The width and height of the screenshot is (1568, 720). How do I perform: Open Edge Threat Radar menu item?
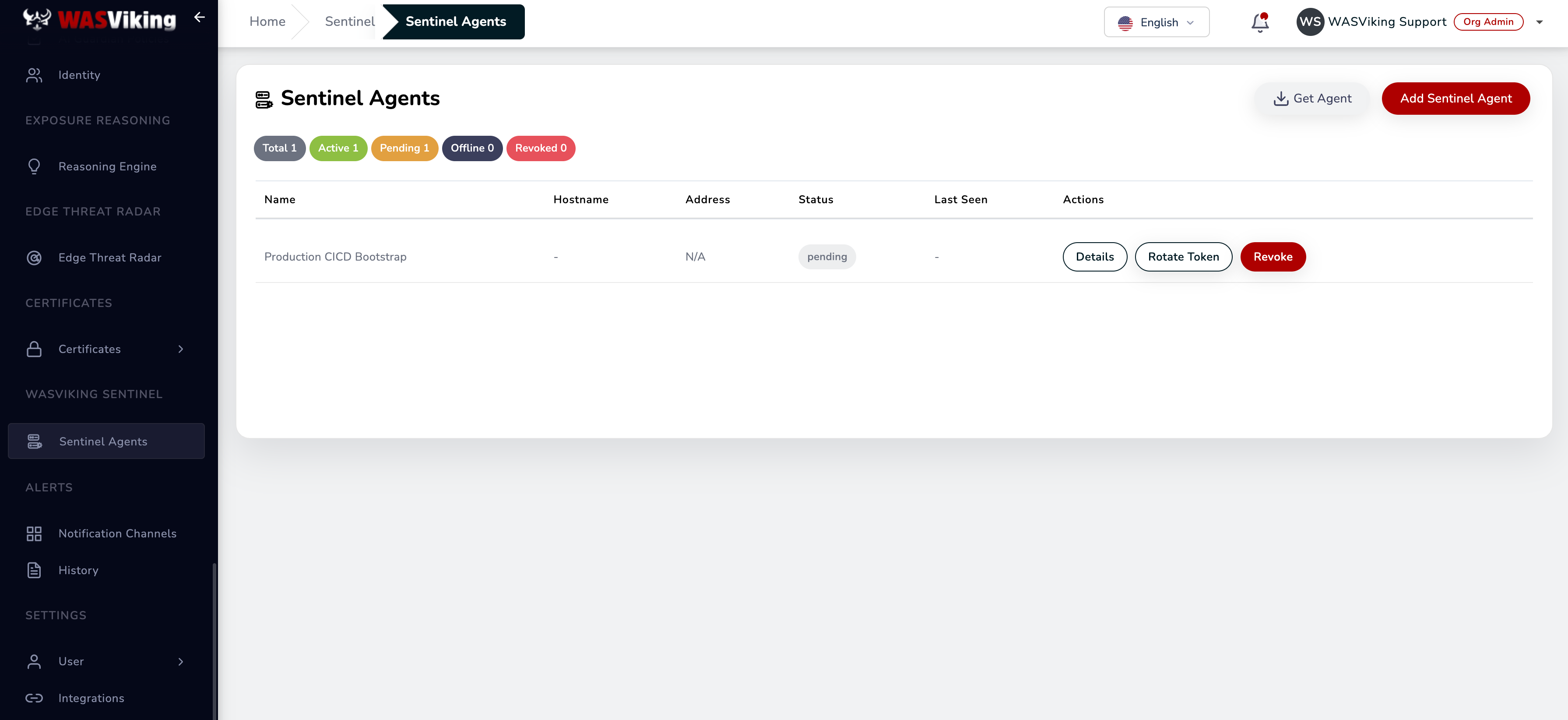coord(106,258)
